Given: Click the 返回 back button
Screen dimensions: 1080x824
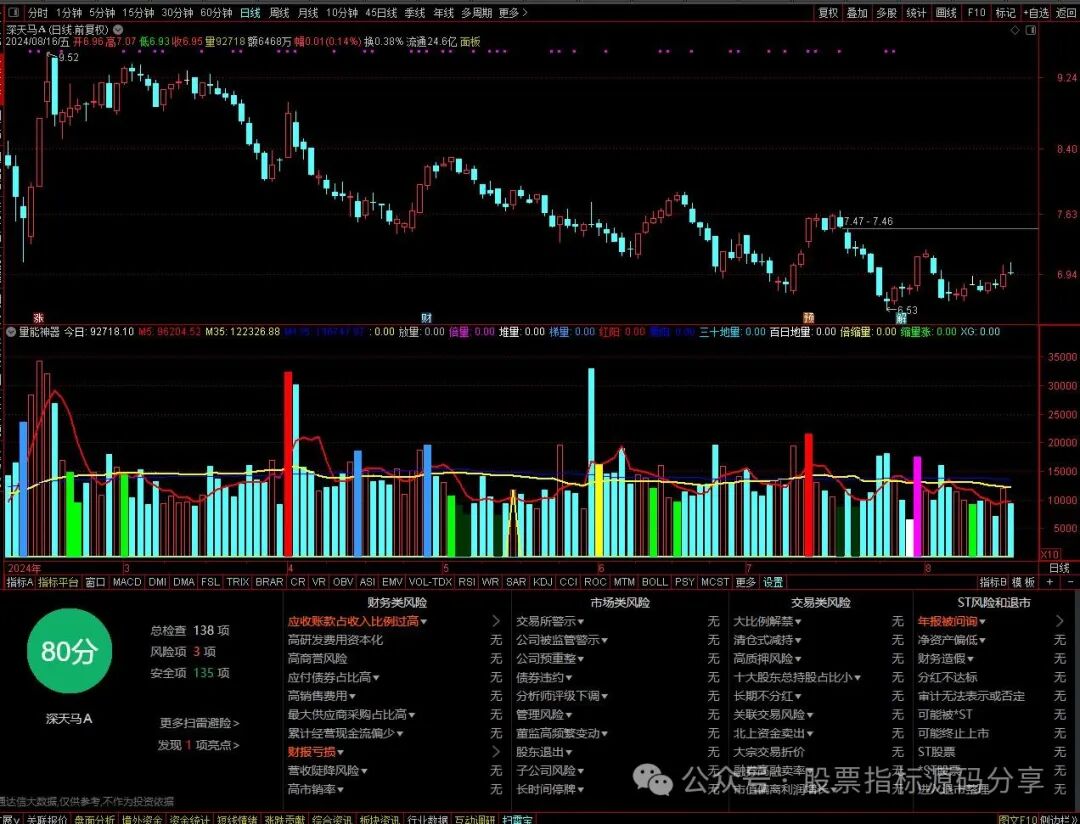Looking at the screenshot, I should [x=1066, y=12].
